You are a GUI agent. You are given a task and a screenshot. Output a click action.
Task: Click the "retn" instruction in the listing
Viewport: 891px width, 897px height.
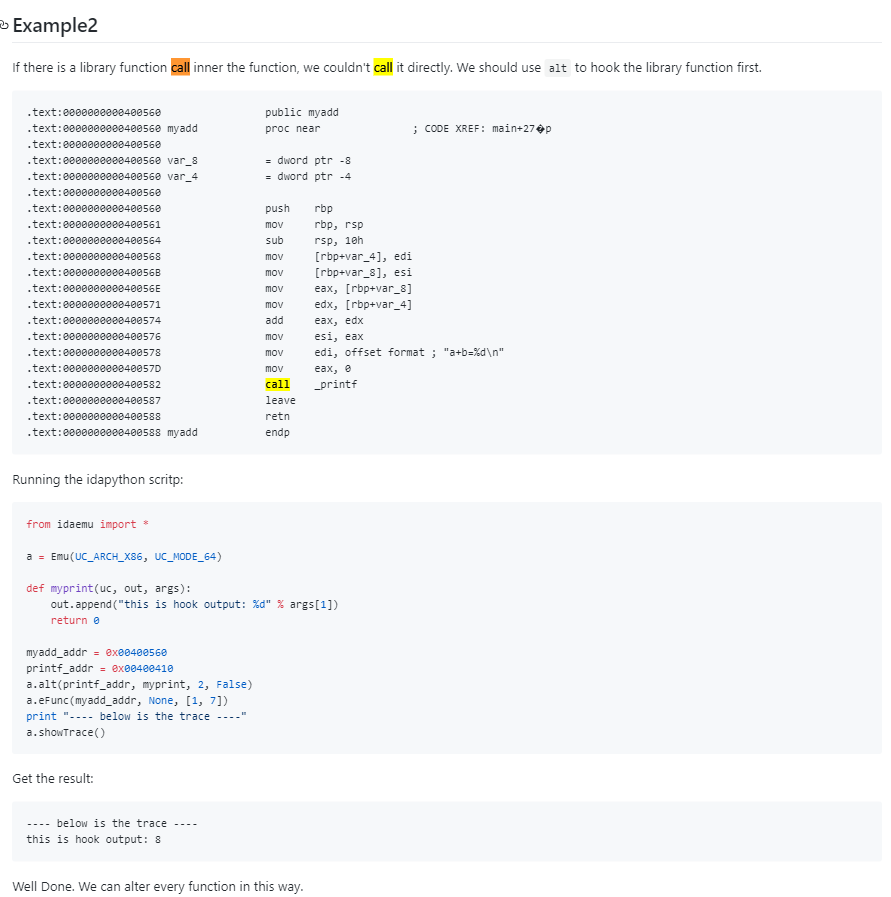tap(277, 416)
